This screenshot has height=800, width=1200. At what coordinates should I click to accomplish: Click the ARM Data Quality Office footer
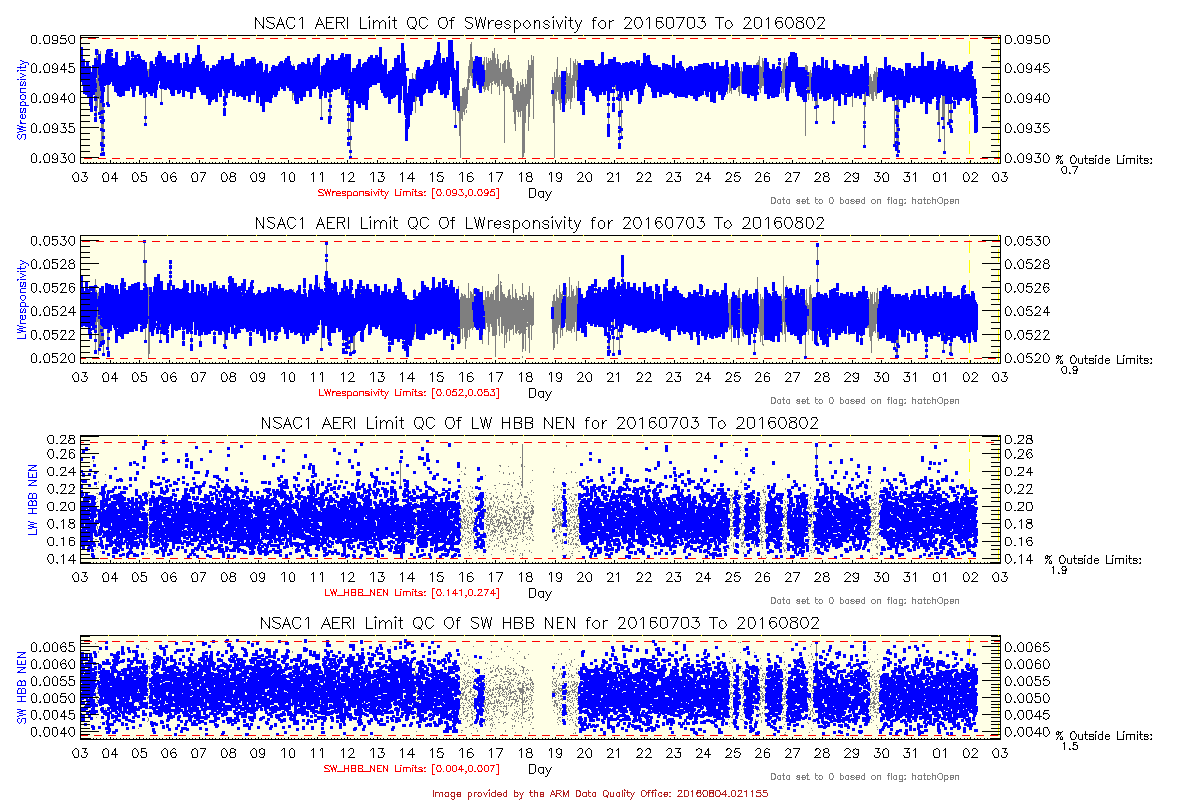point(600,792)
